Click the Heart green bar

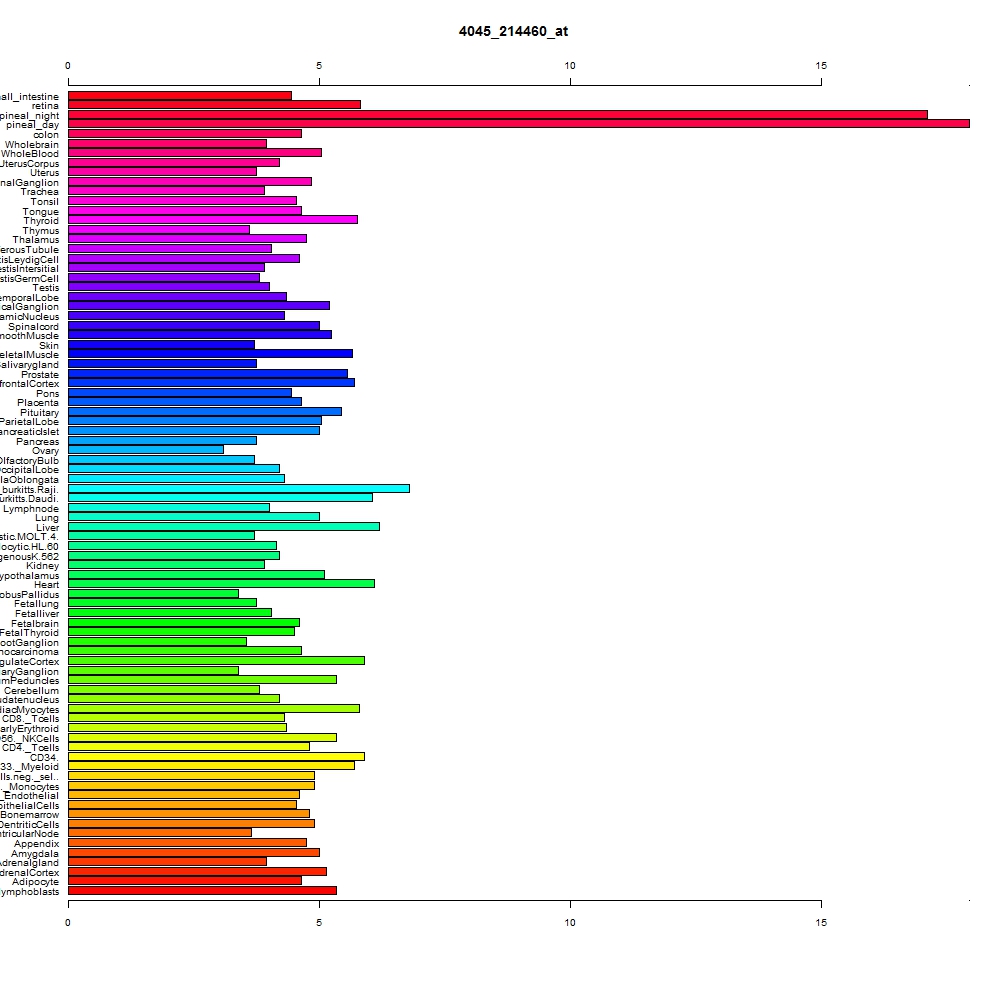pos(221,584)
